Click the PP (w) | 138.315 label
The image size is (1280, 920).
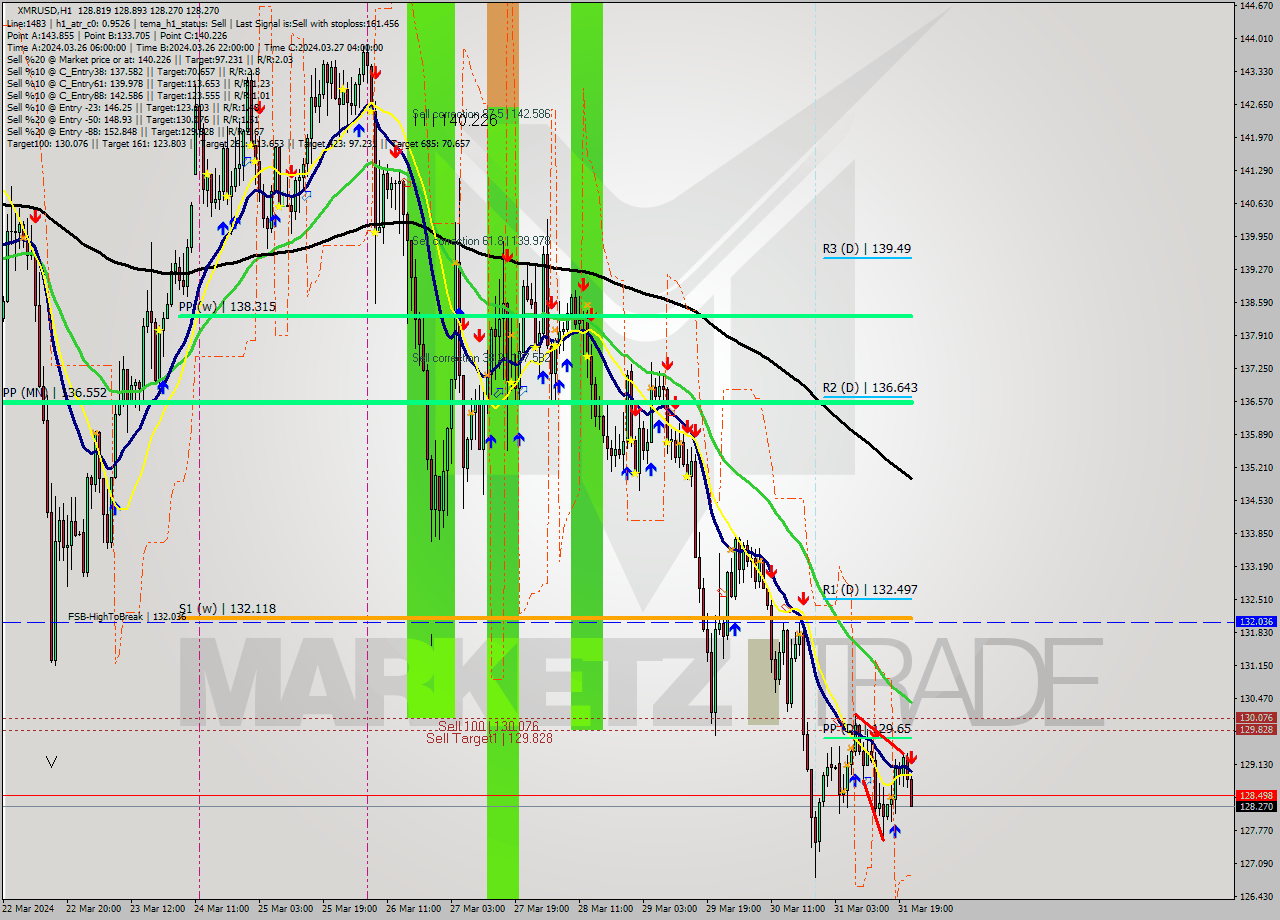(x=227, y=307)
